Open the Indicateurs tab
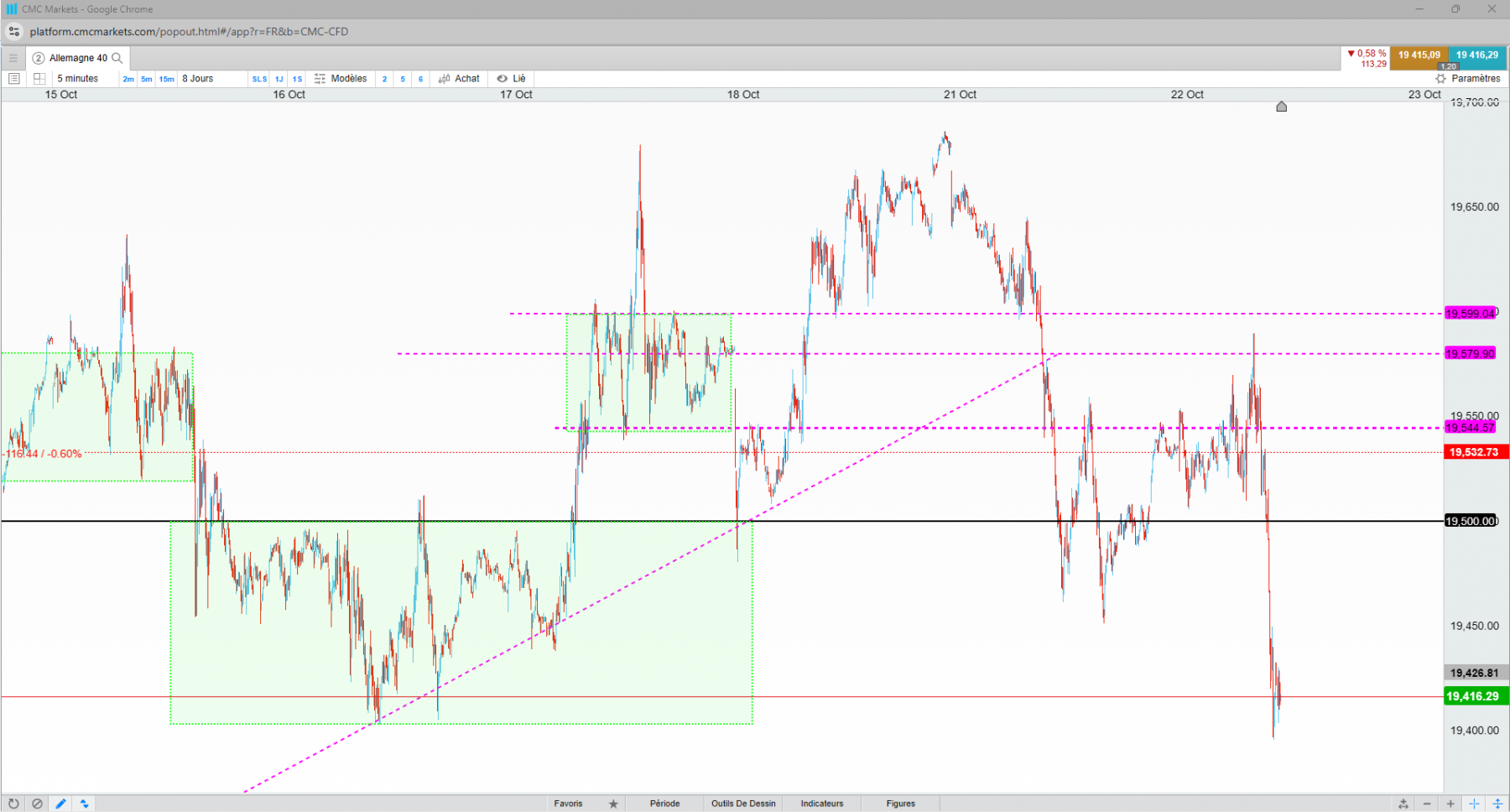Image resolution: width=1510 pixels, height=812 pixels. (821, 804)
